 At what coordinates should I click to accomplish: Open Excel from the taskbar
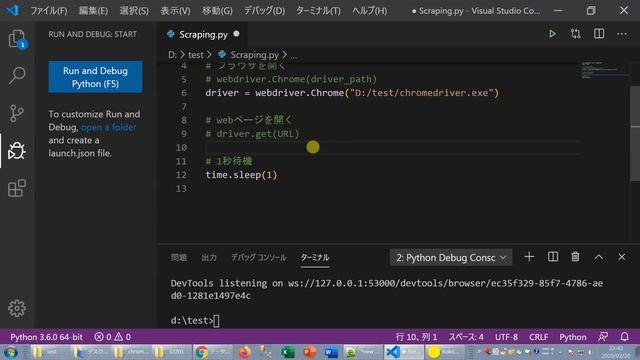point(287,352)
